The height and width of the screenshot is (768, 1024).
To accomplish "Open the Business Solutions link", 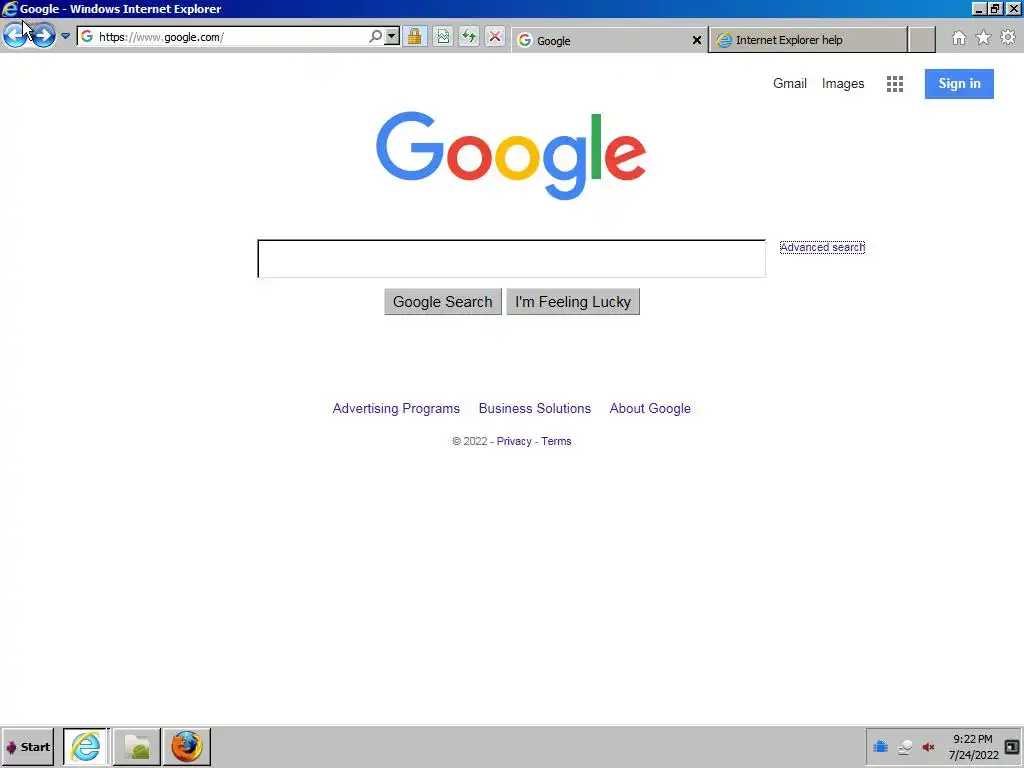I will click(x=534, y=408).
